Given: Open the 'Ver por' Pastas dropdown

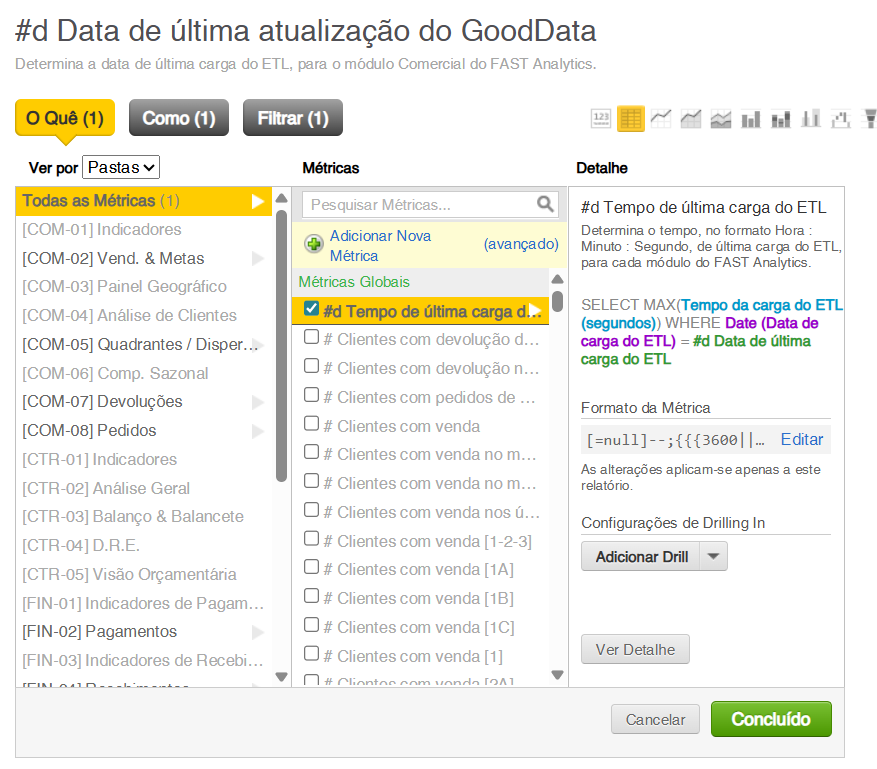Looking at the screenshot, I should coord(121,167).
